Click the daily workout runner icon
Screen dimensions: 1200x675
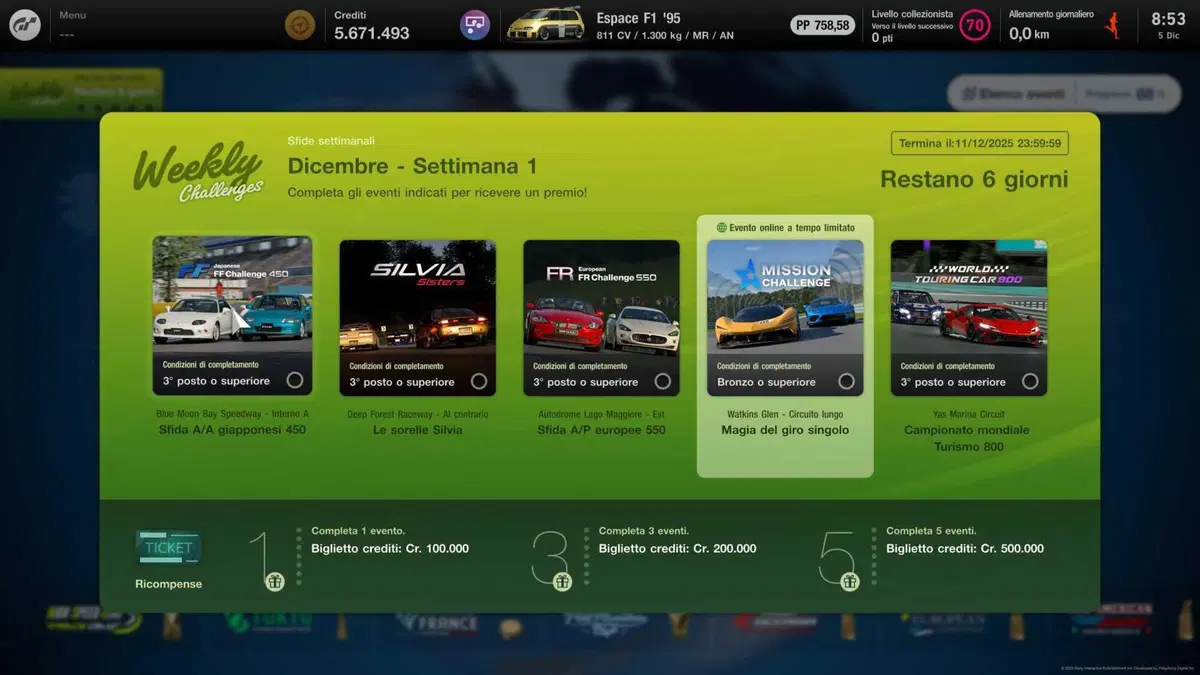click(1112, 26)
